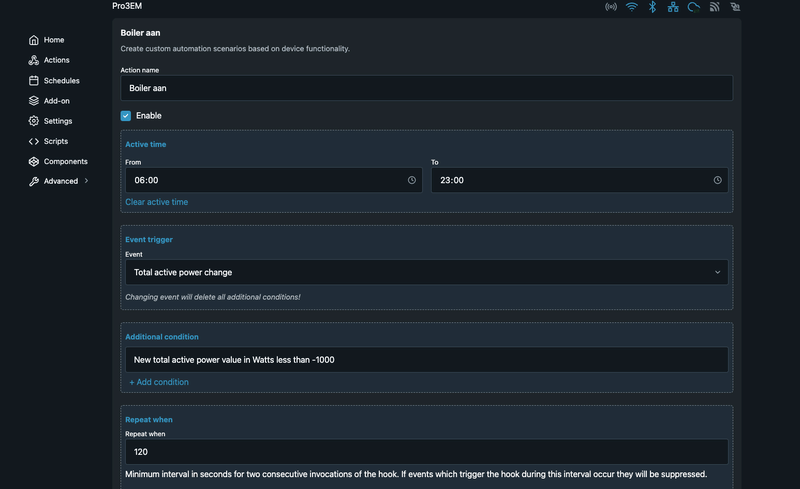Click the 'Minimum interval in seconds' help text
Viewport: 800px width, 489px height.
[416, 474]
